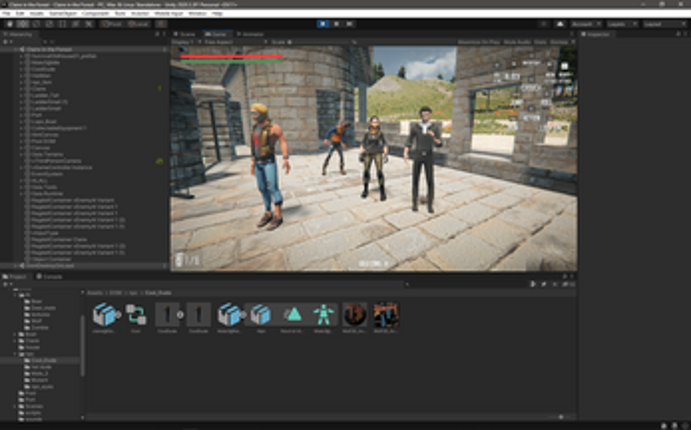This screenshot has height=430, width=691.
Task: Open the cloud services icon
Action: coord(560,24)
